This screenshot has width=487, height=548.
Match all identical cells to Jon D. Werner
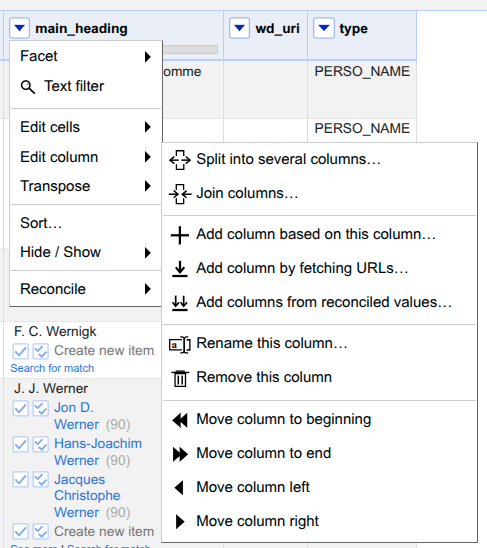point(41,408)
